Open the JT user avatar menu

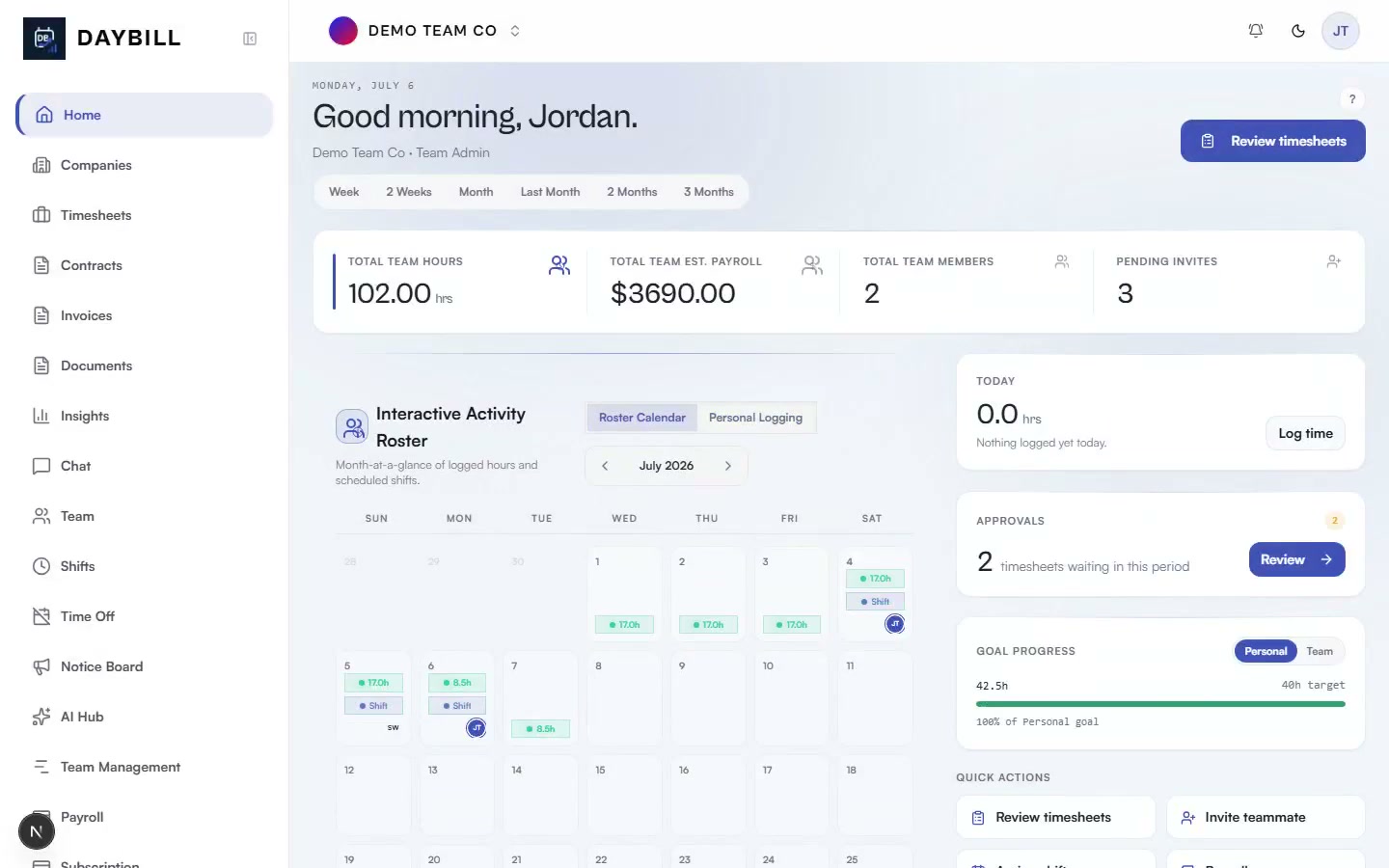click(x=1341, y=31)
